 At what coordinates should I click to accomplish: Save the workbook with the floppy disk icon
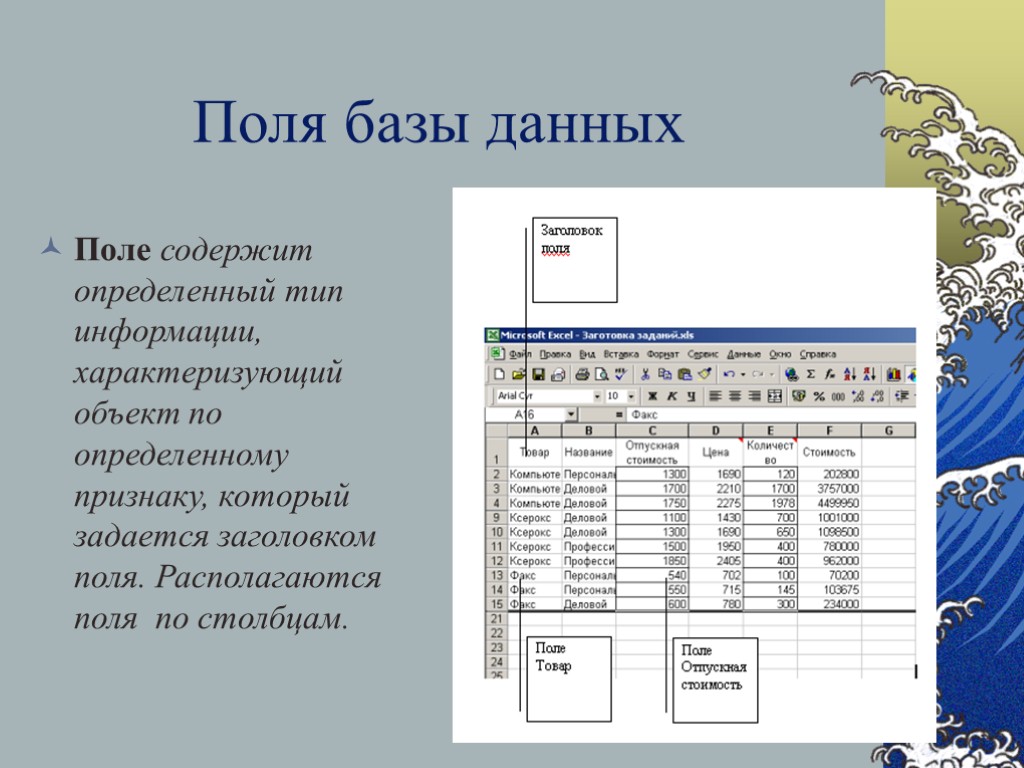(x=538, y=374)
